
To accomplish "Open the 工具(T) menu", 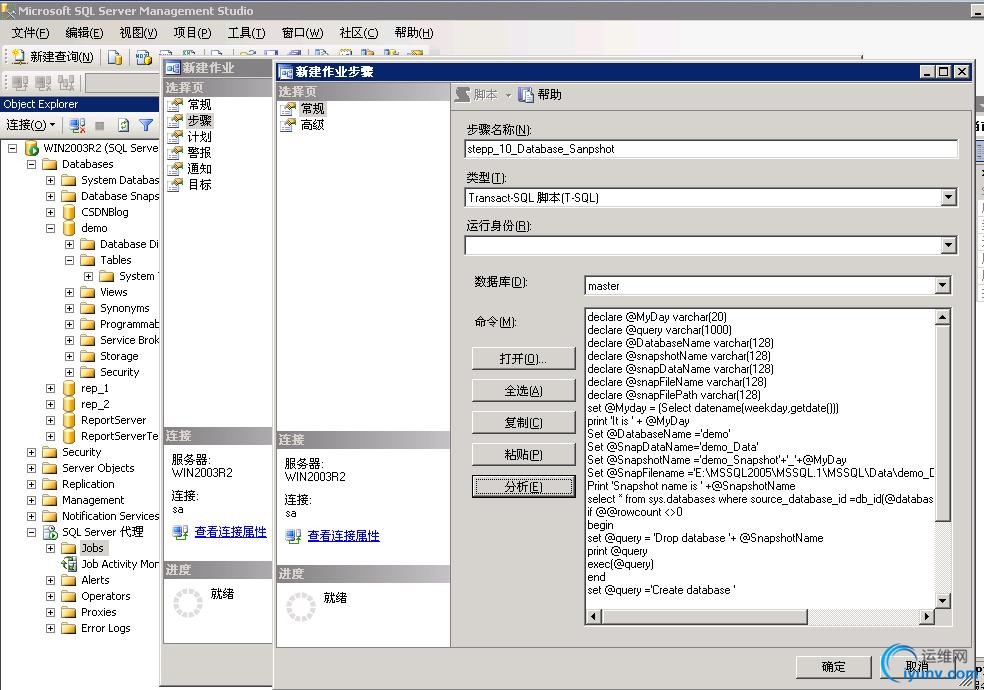I will click(246, 33).
